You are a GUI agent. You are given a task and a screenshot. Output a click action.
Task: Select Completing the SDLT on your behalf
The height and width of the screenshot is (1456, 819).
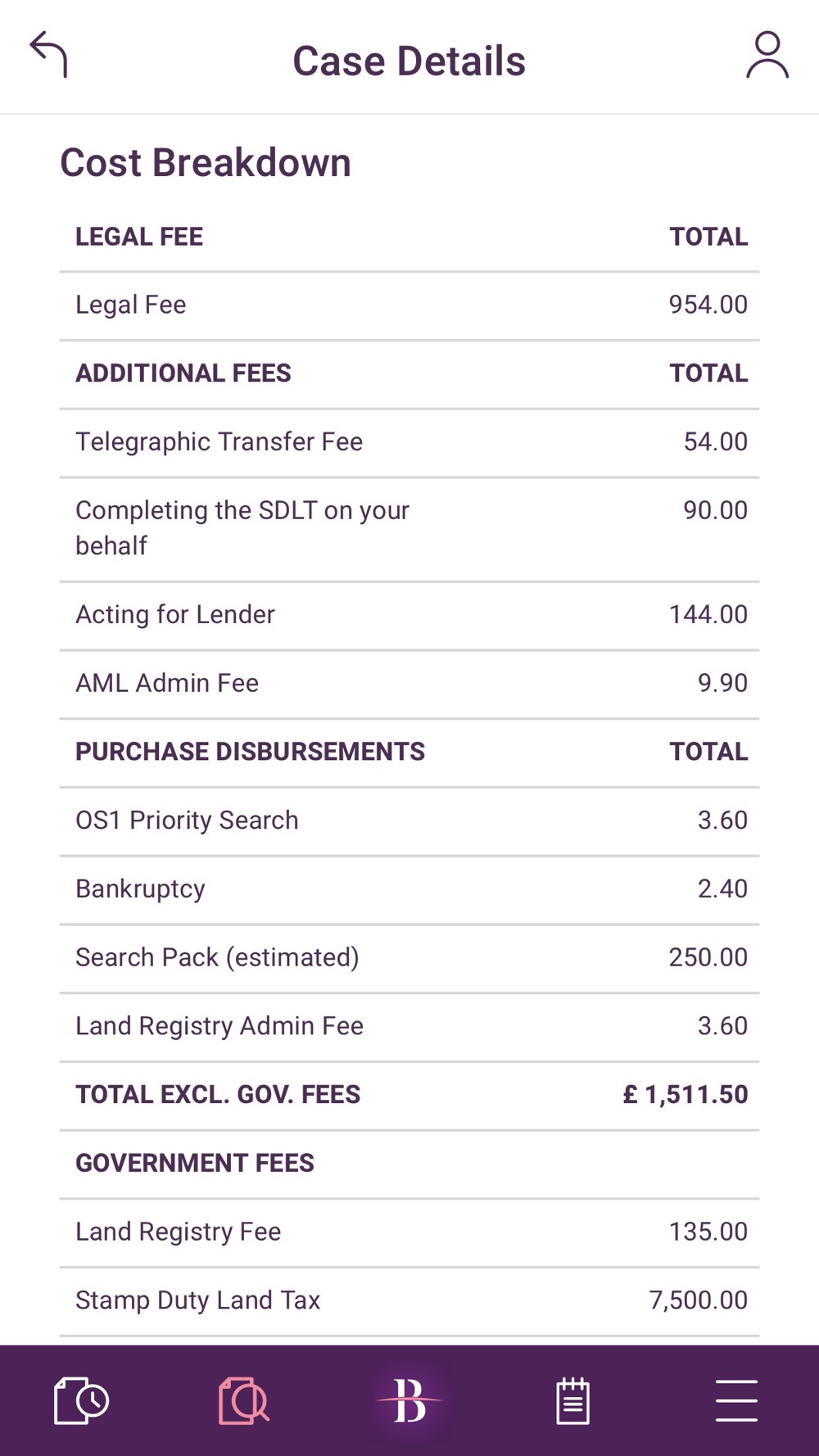(409, 528)
